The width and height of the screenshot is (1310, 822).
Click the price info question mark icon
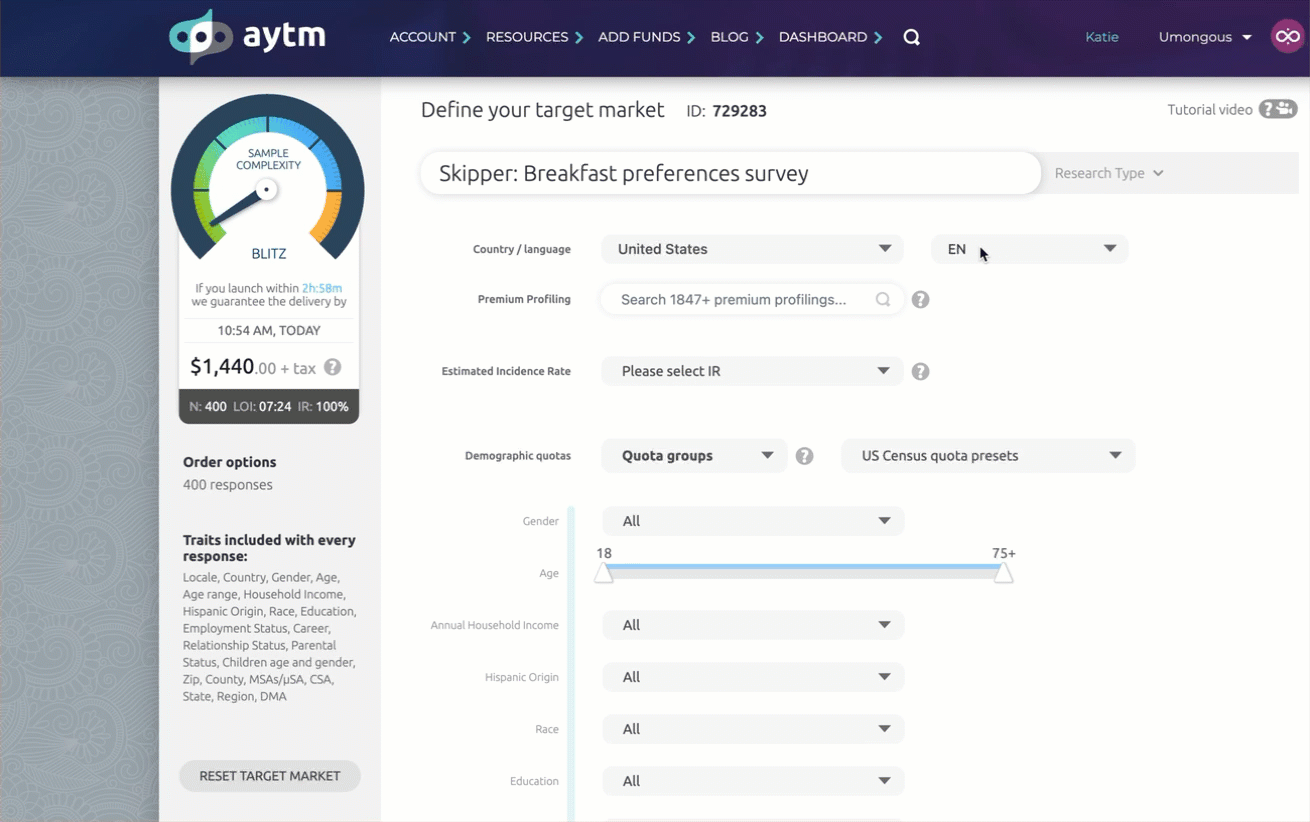click(333, 367)
